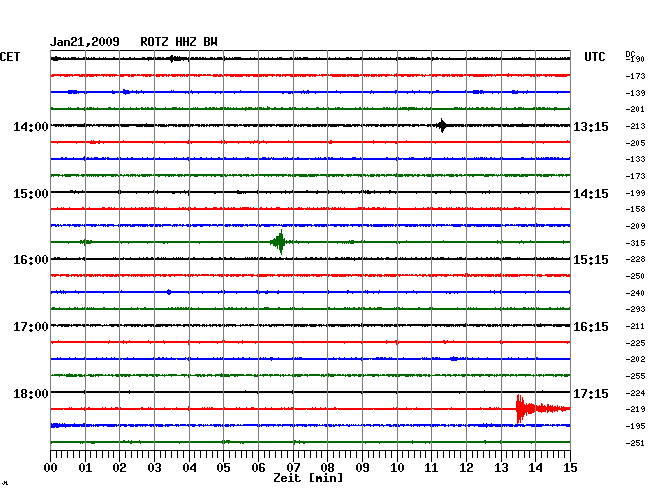The height and width of the screenshot is (494, 650).
Task: Click the black spike on the 13:15 trace
Action: 442,125
